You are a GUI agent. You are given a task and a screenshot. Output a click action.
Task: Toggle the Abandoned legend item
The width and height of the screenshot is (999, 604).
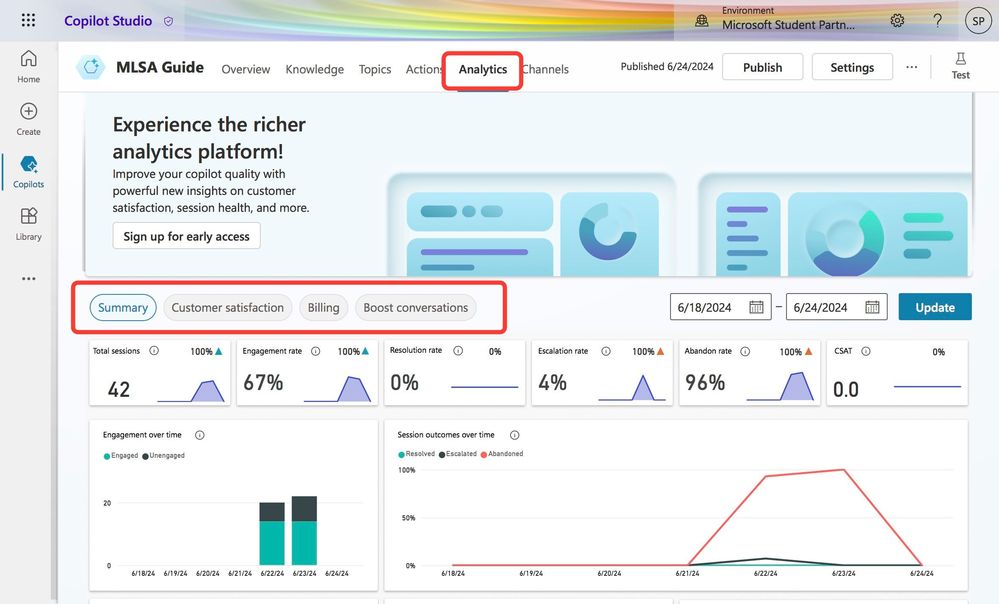(x=502, y=454)
